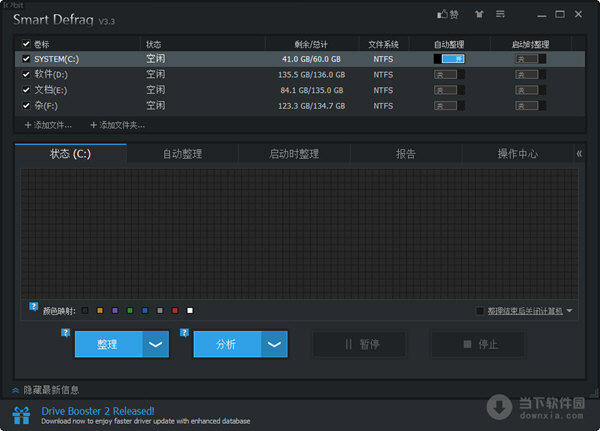Click the 暂停 pause button
This screenshot has width=600, height=431.
click(359, 344)
